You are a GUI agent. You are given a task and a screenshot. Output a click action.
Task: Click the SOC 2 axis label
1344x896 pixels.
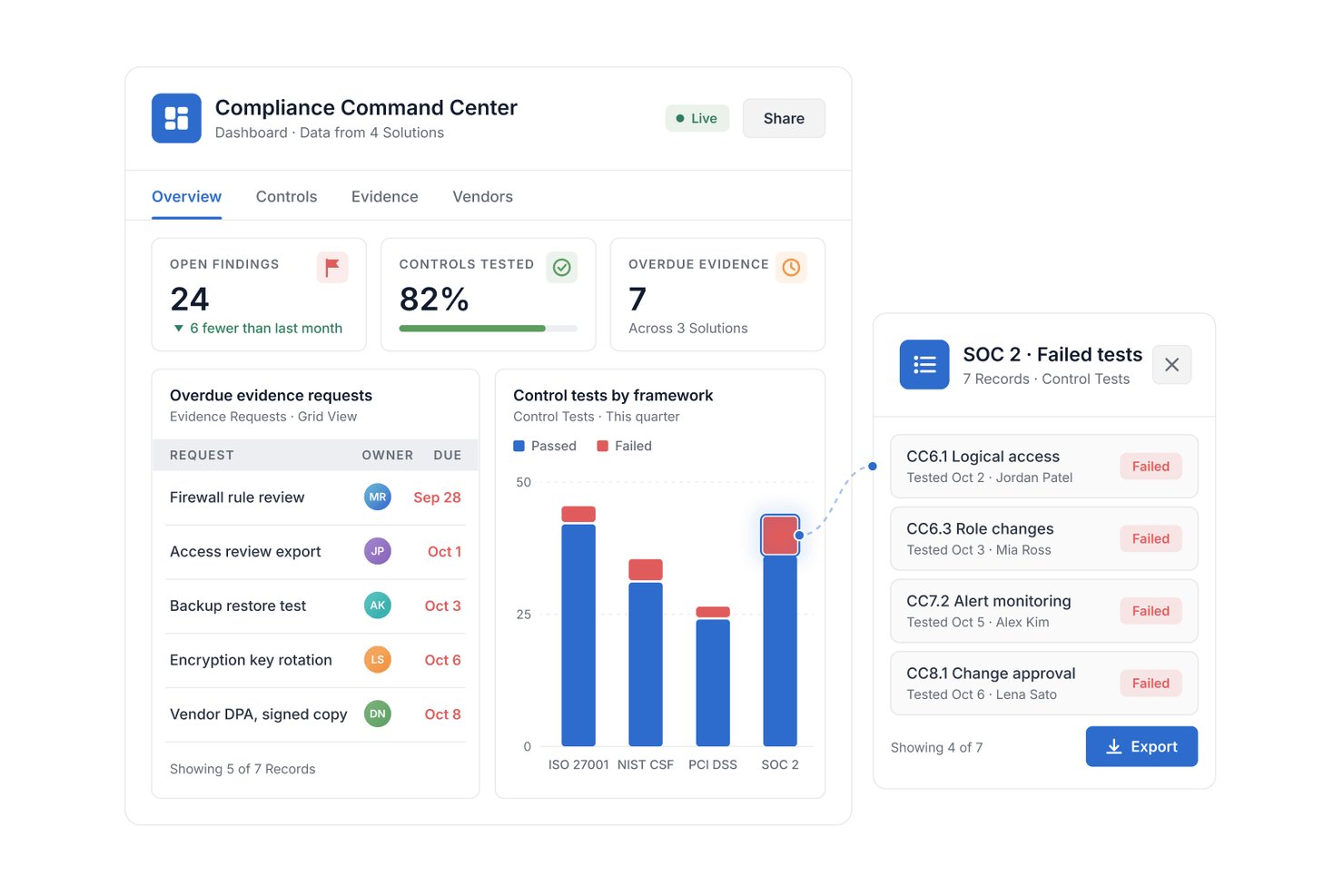(x=780, y=764)
